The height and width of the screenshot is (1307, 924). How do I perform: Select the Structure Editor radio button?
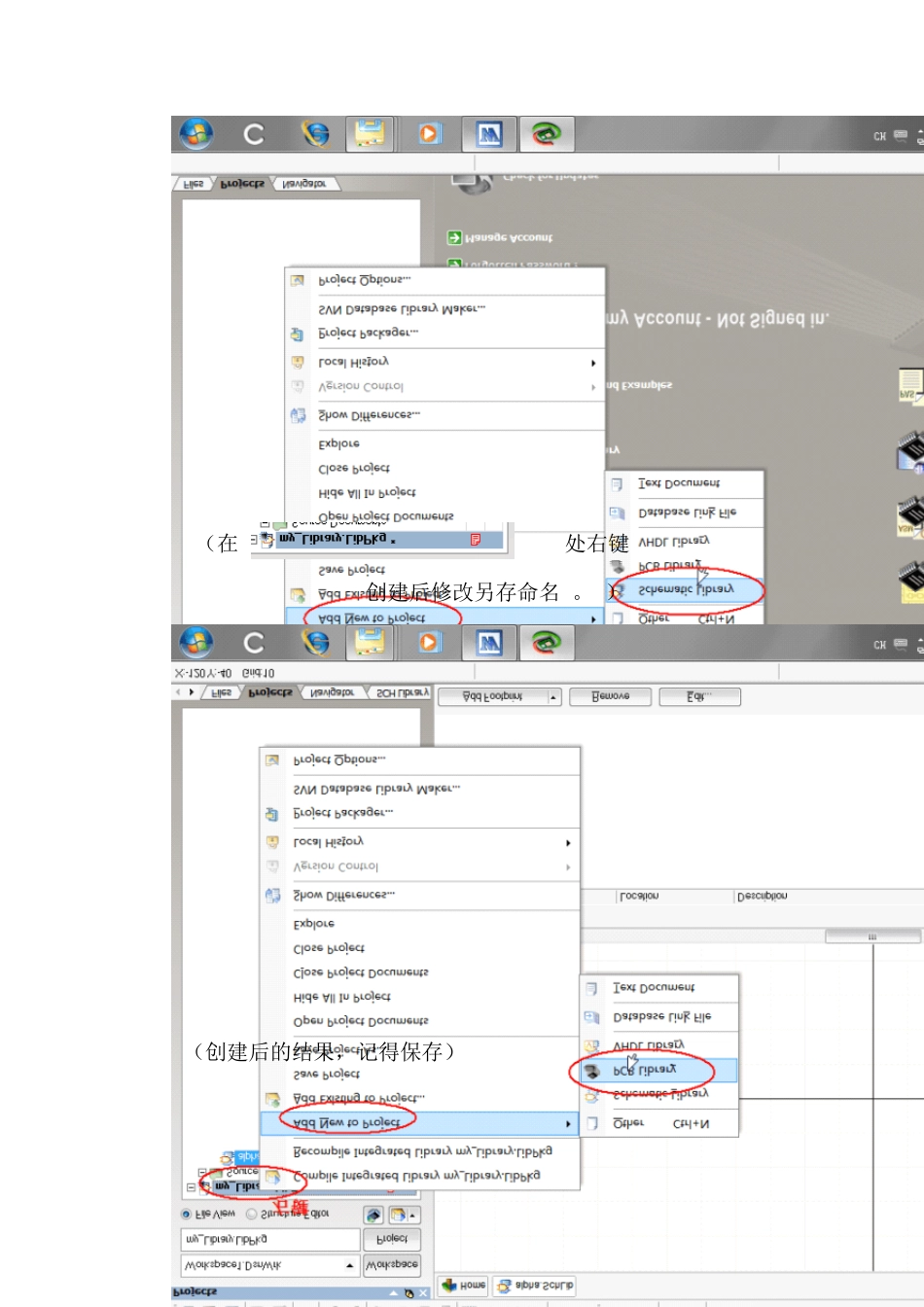pos(251,1214)
